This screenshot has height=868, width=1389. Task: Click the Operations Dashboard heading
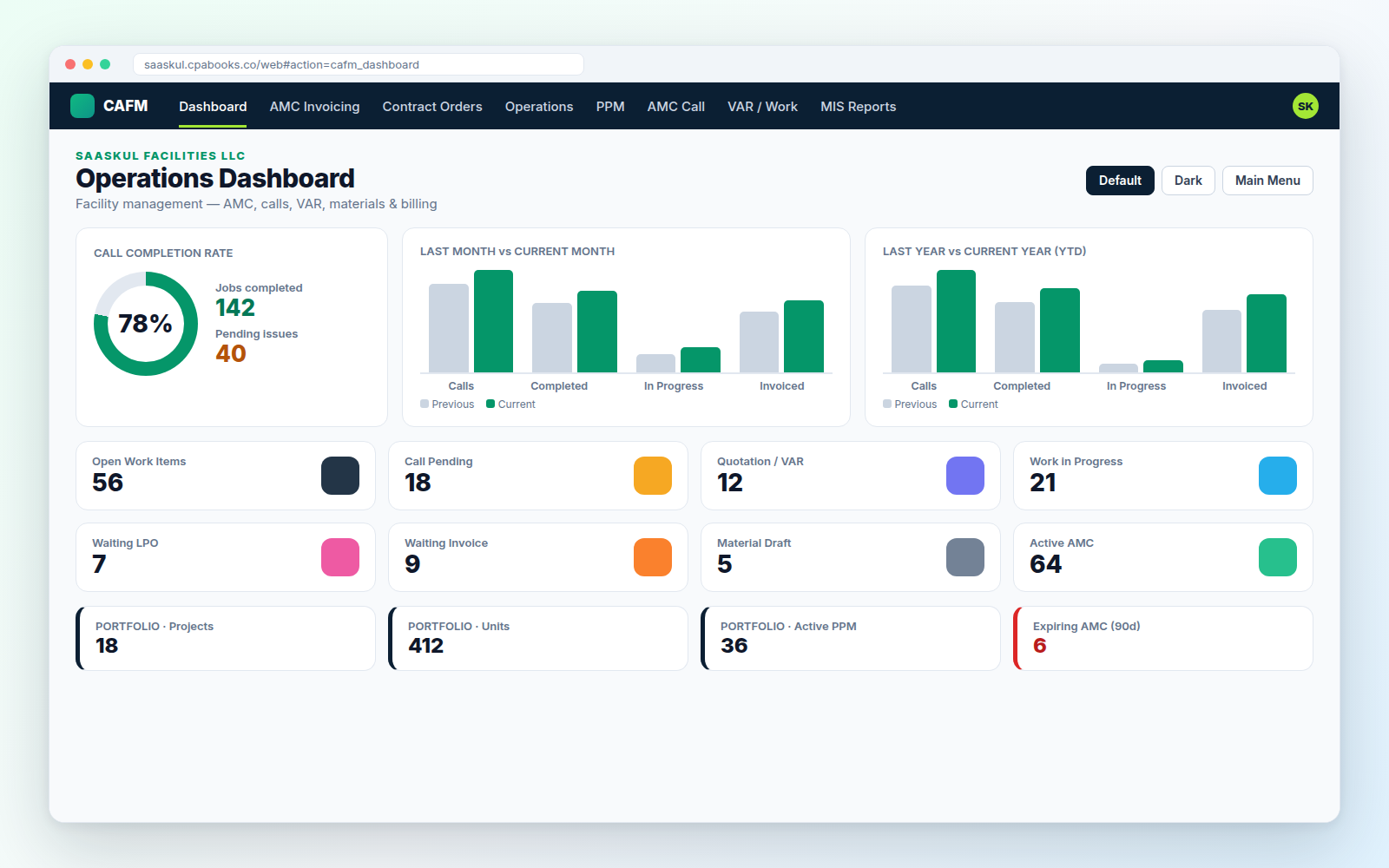(215, 178)
